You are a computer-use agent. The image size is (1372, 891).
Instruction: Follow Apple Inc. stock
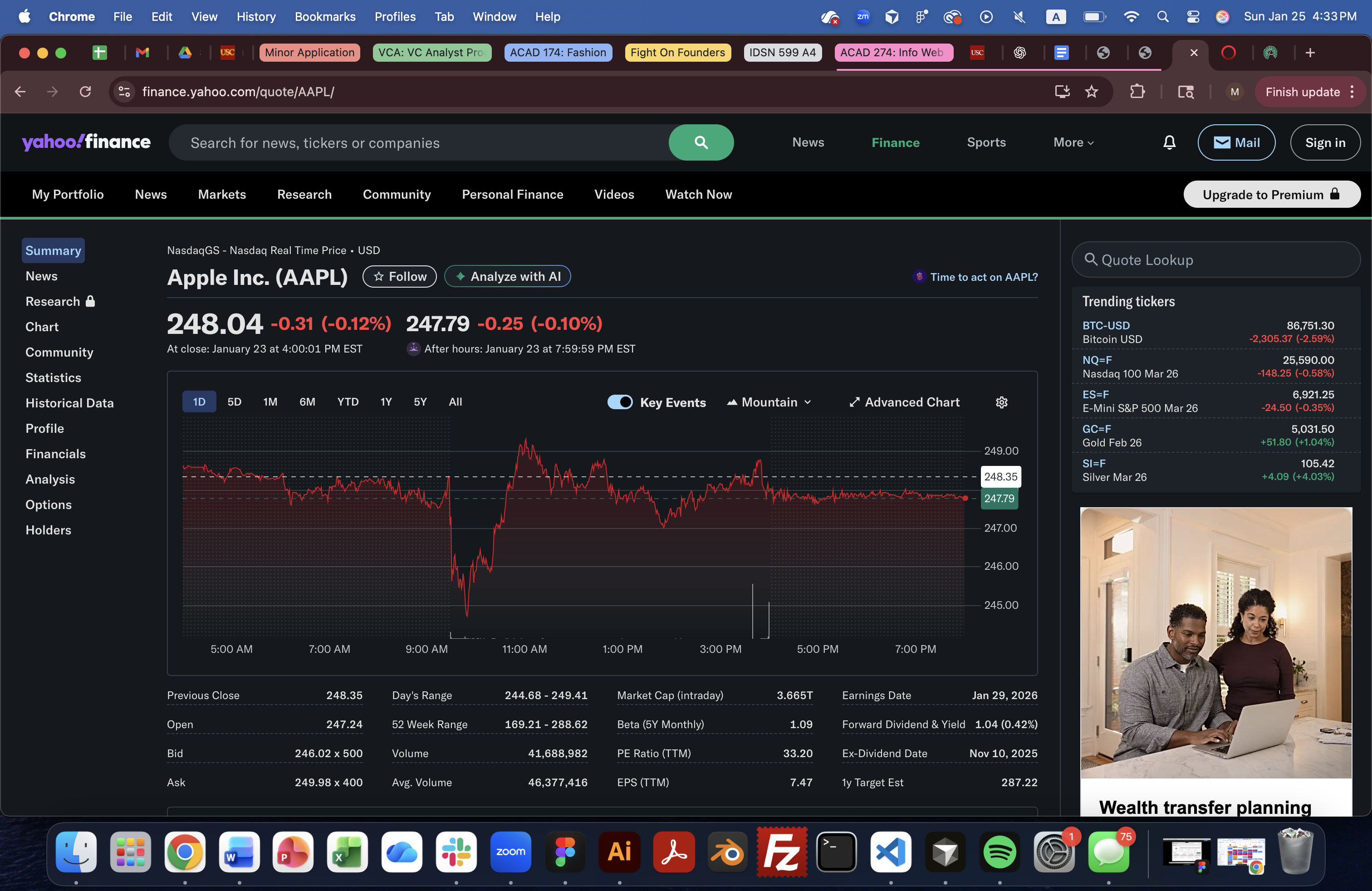pyautogui.click(x=399, y=277)
